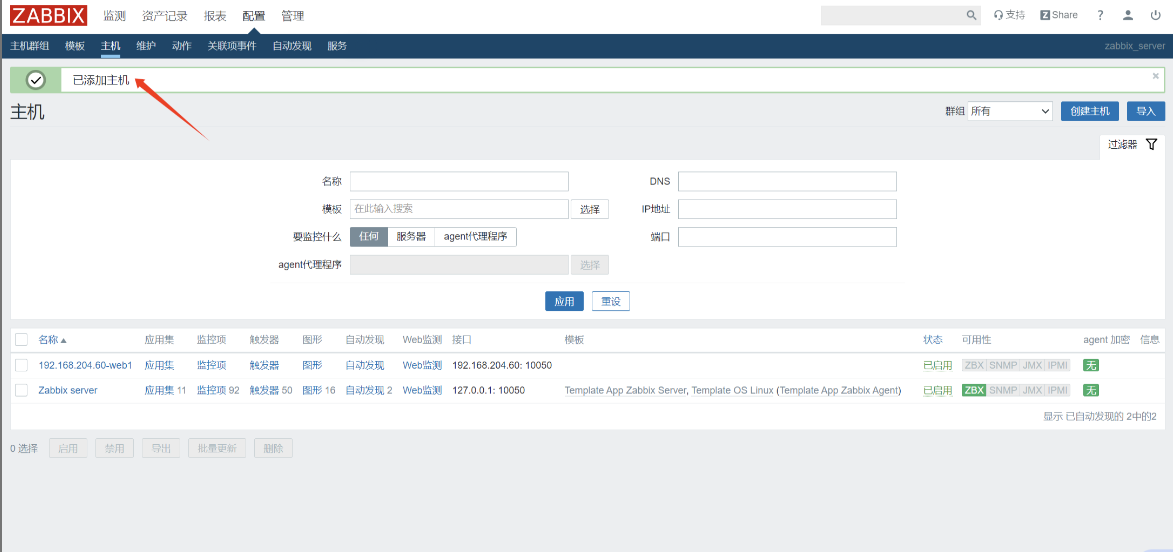Focus the global search box
1173x552 pixels.
click(892, 16)
